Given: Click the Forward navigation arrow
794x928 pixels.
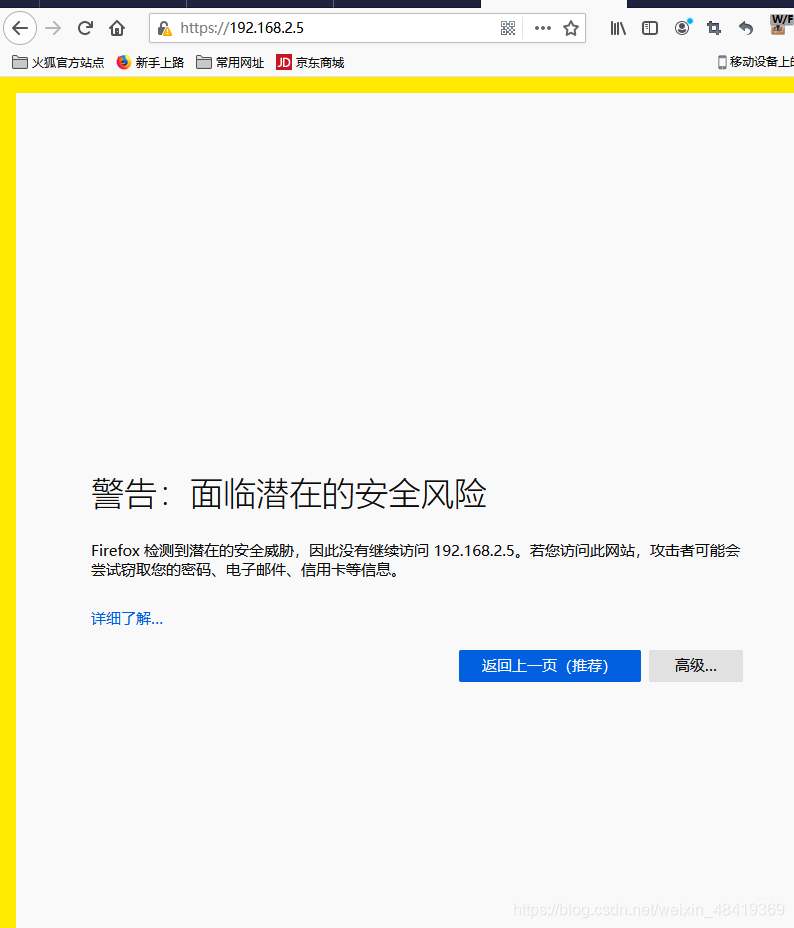Looking at the screenshot, I should point(53,28).
